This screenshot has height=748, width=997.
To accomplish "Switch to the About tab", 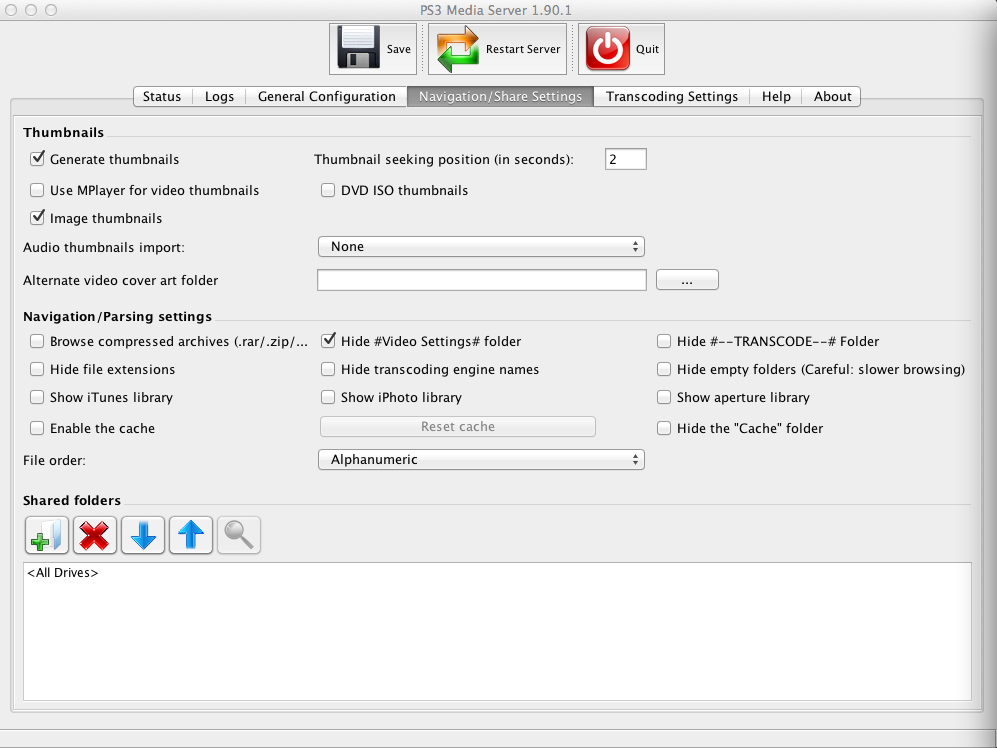I will [x=832, y=97].
